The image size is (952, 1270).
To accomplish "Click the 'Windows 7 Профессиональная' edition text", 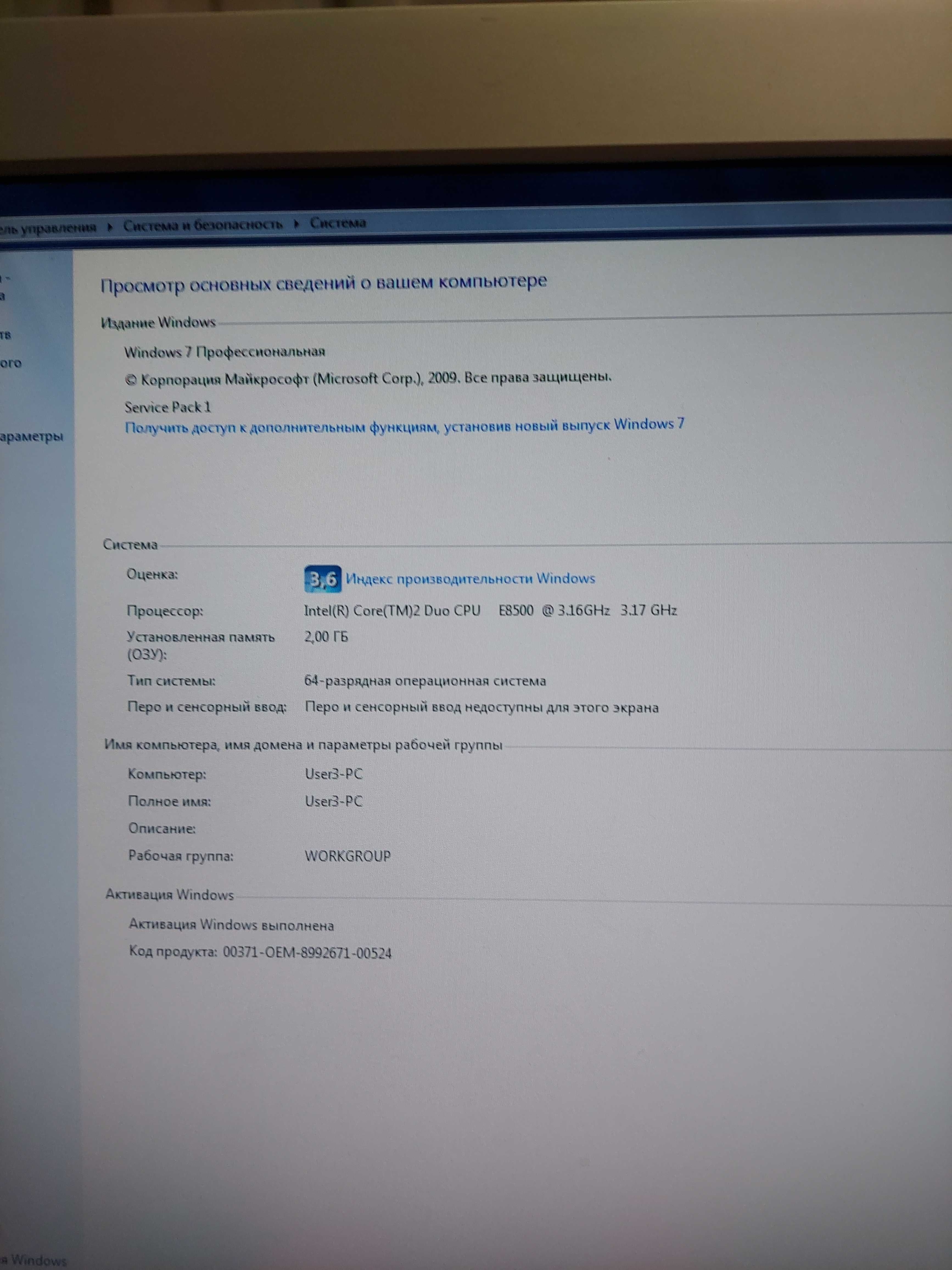I will [x=225, y=352].
